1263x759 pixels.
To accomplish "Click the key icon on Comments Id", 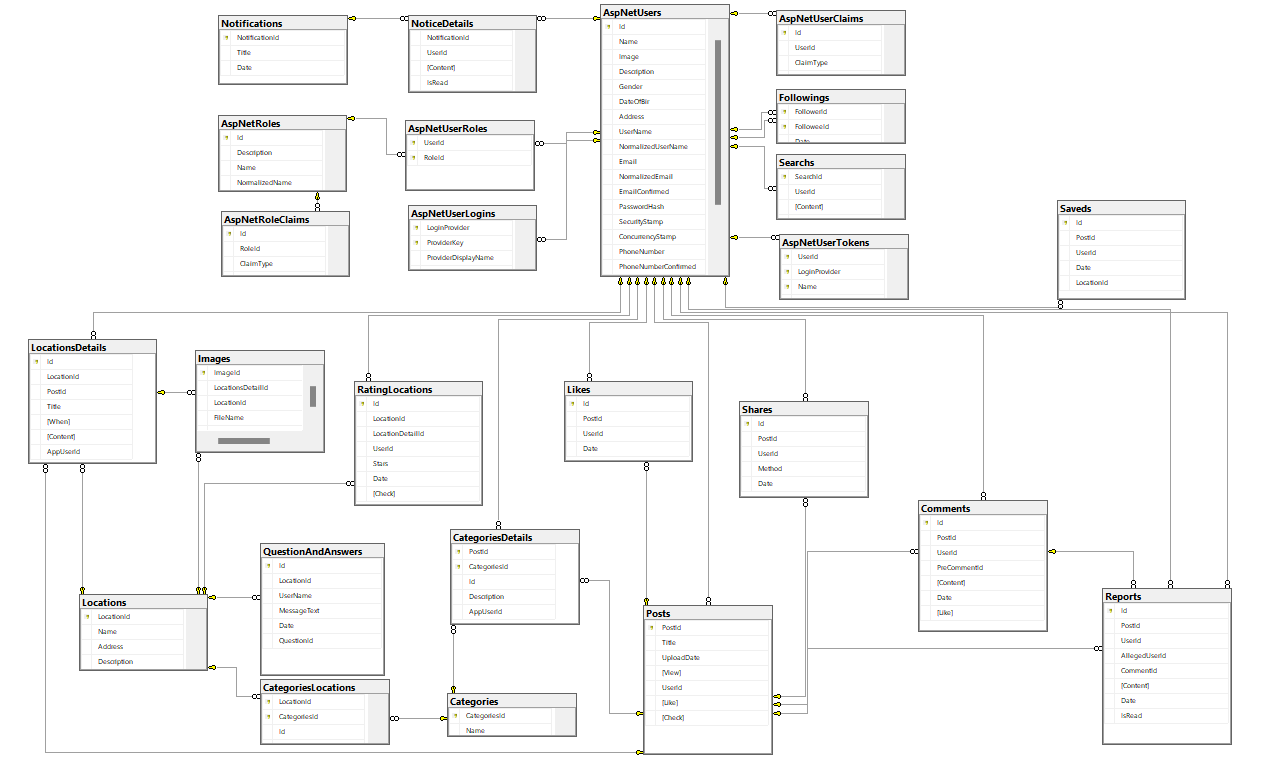I will point(927,522).
